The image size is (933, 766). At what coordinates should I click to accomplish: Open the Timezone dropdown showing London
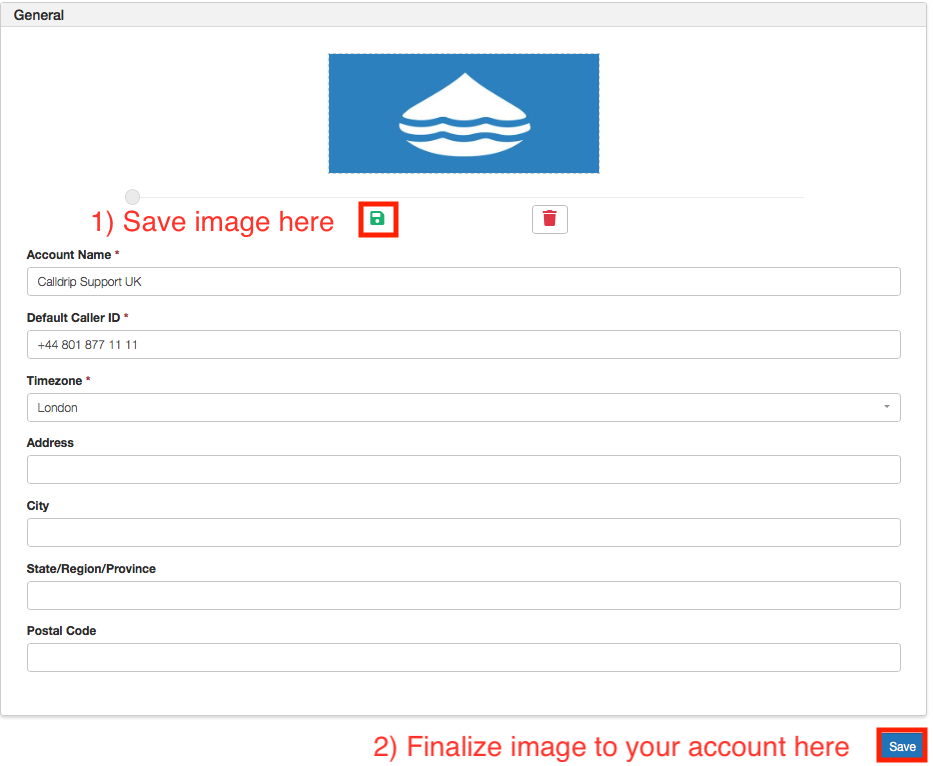[464, 408]
